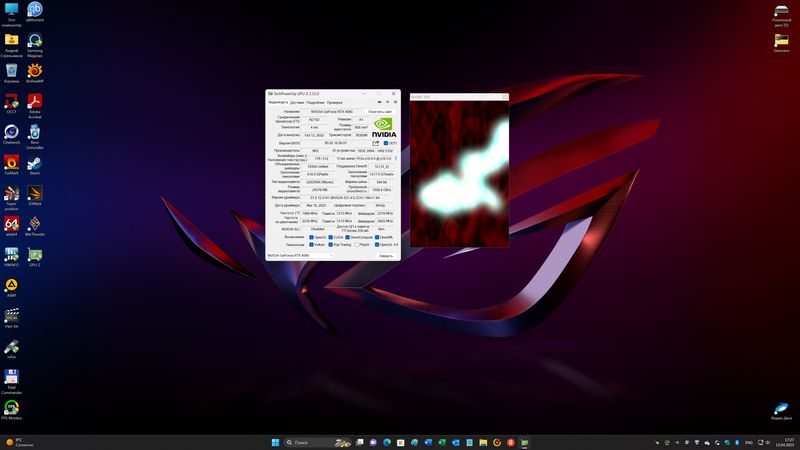
Task: Switch to the Validation tab in GPU-Z
Action: coord(335,103)
